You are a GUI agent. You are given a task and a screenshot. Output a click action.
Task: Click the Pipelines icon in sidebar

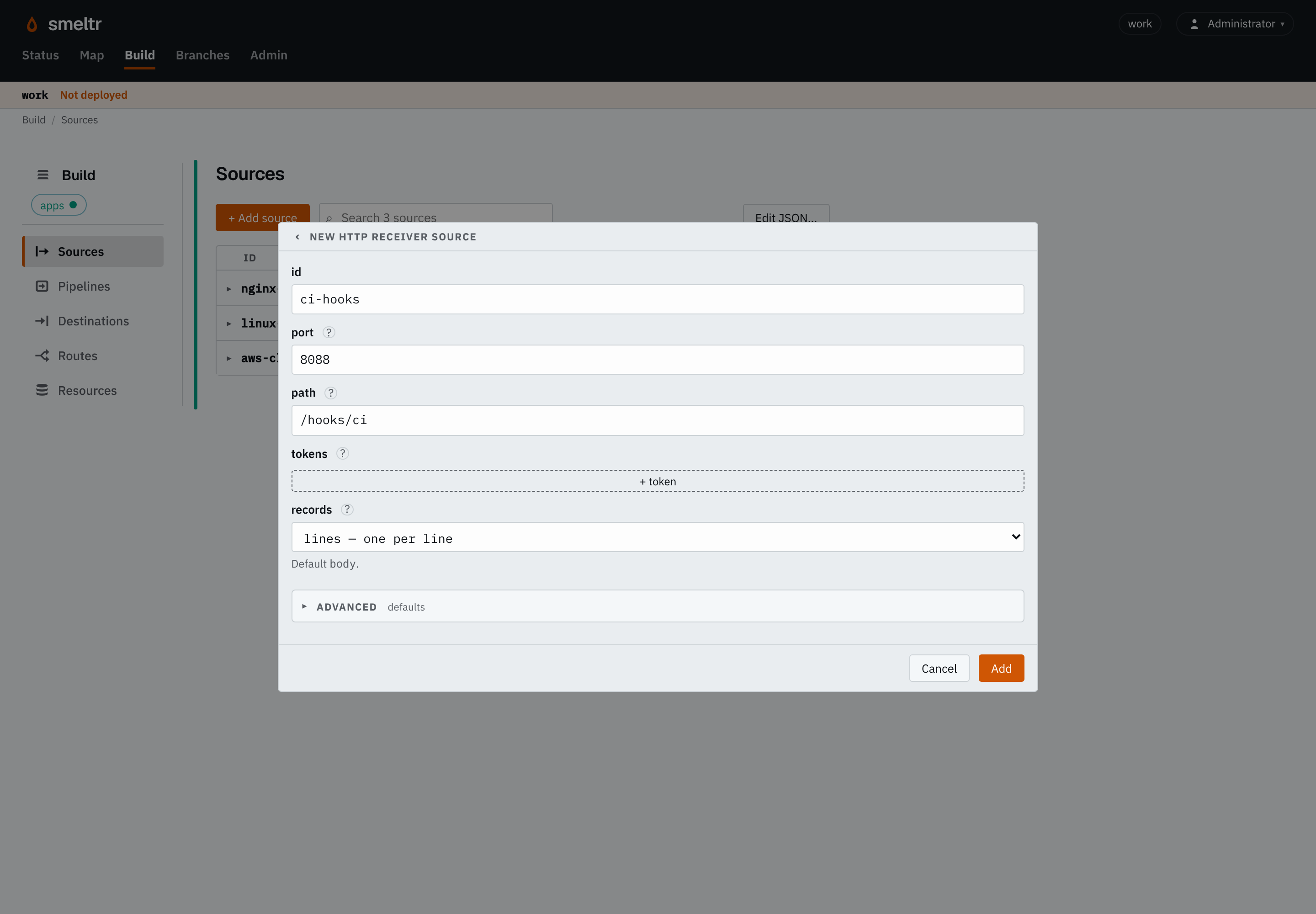pyautogui.click(x=42, y=287)
